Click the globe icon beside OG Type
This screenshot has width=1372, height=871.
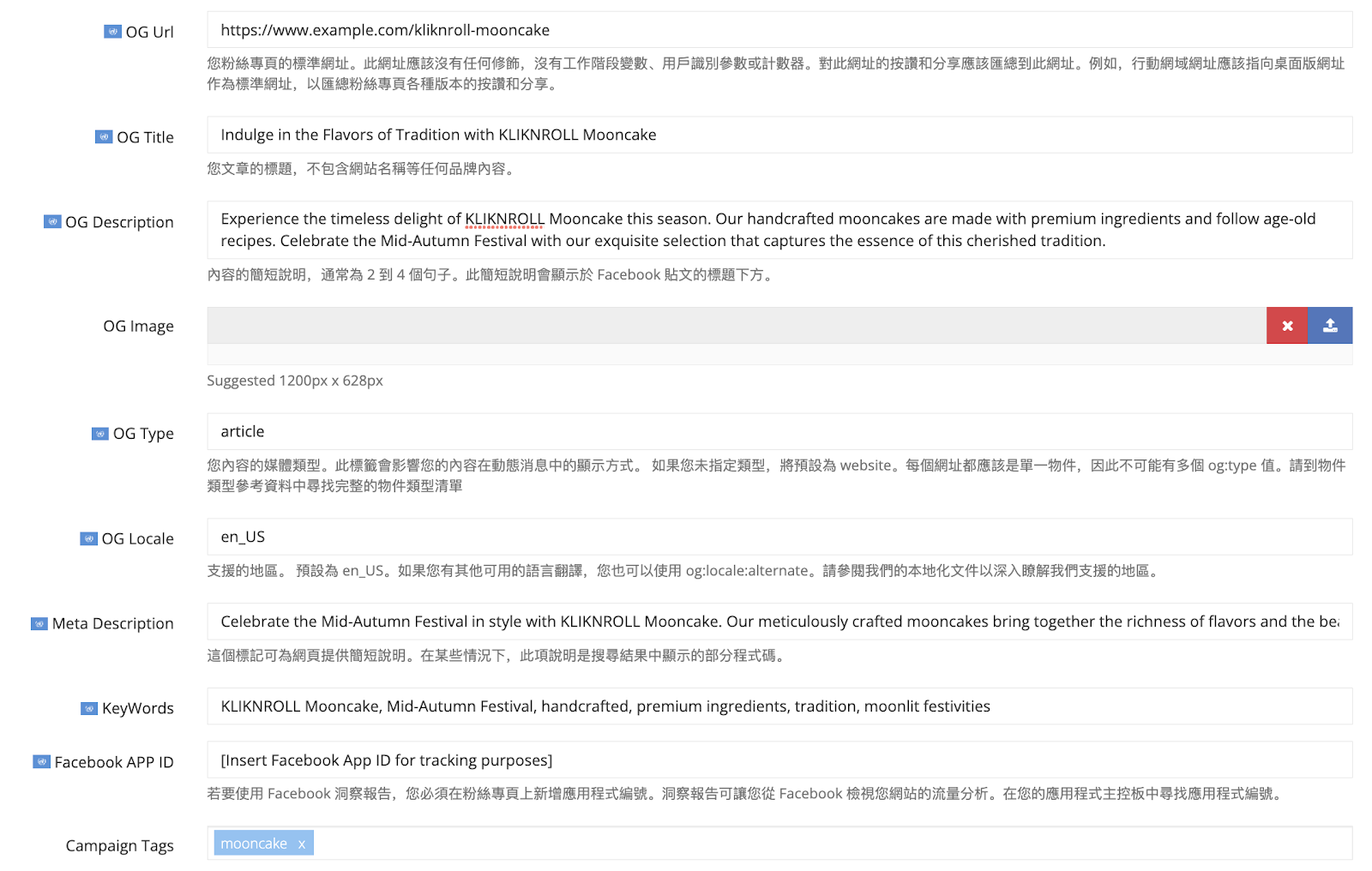(x=100, y=434)
